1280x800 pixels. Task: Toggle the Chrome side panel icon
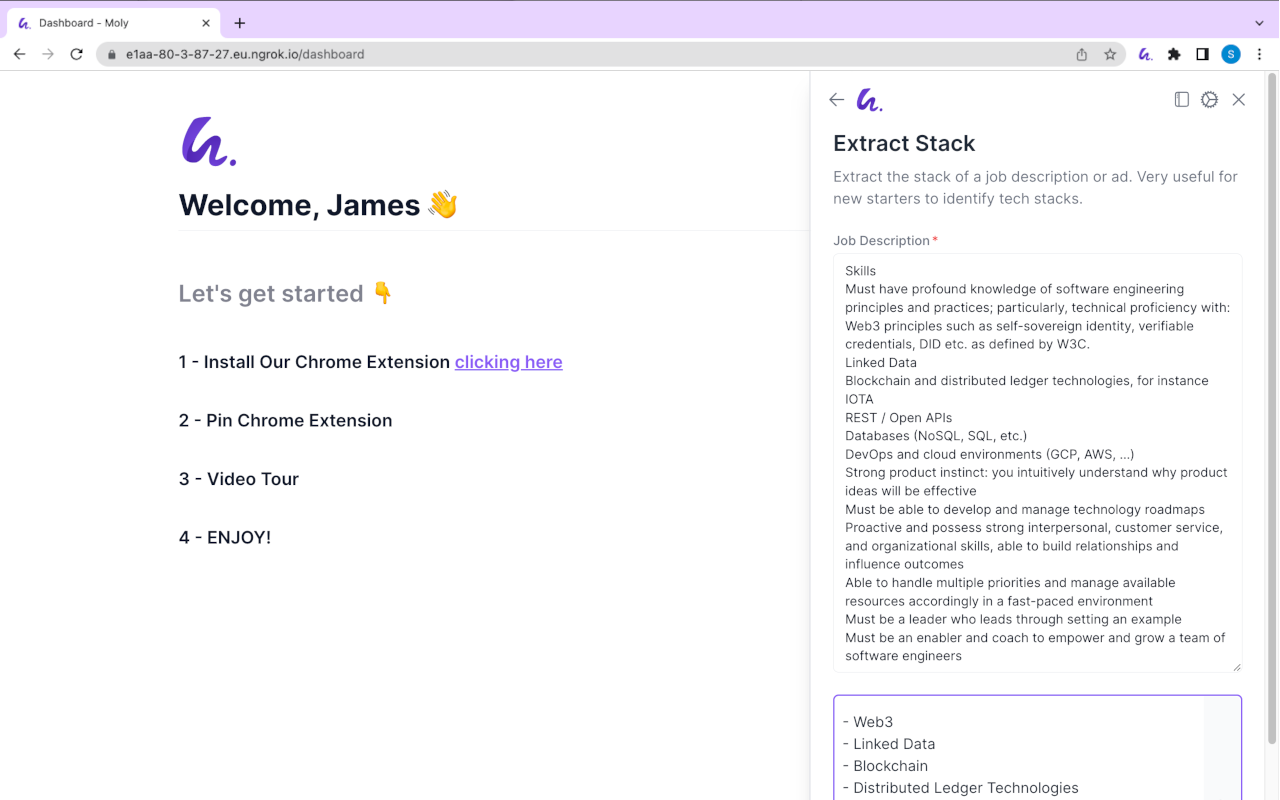click(1202, 54)
